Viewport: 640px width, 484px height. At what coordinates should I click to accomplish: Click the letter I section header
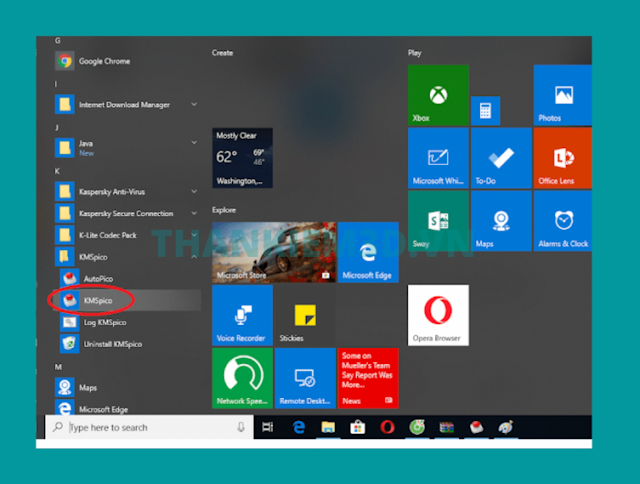(56, 84)
